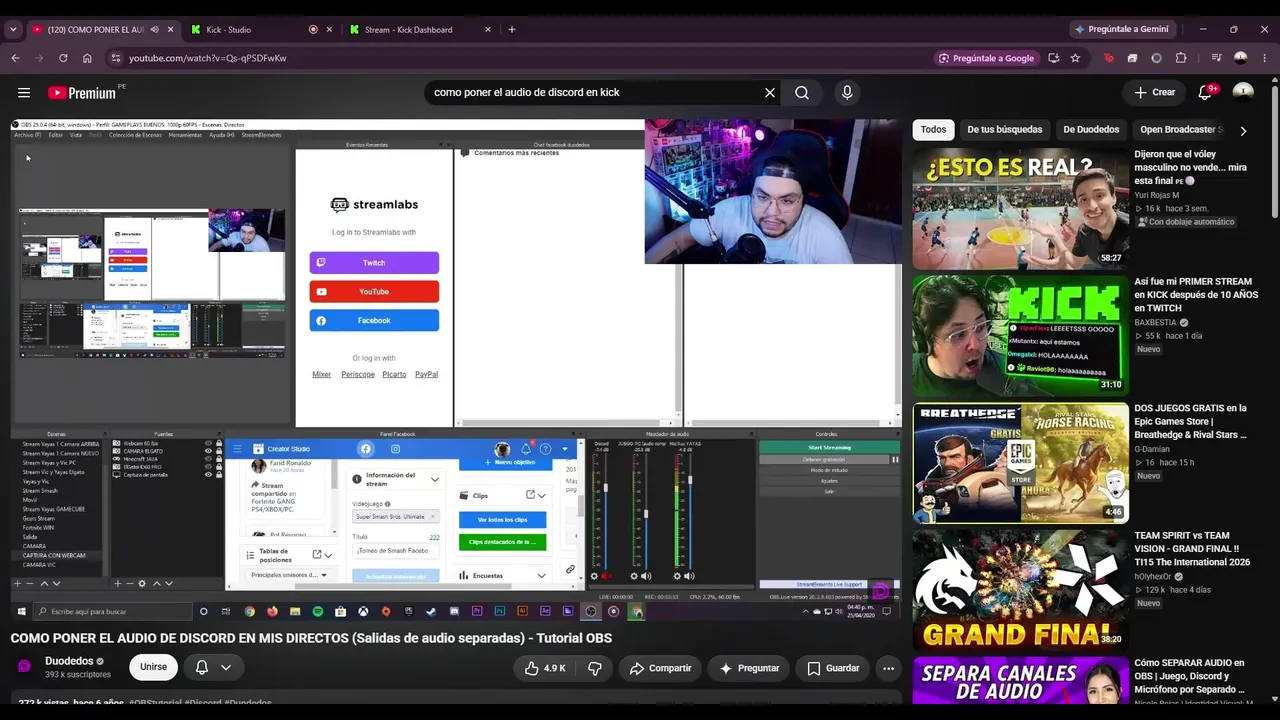Show more filter chips with arrow
Image resolution: width=1280 pixels, height=720 pixels.
(1243, 131)
